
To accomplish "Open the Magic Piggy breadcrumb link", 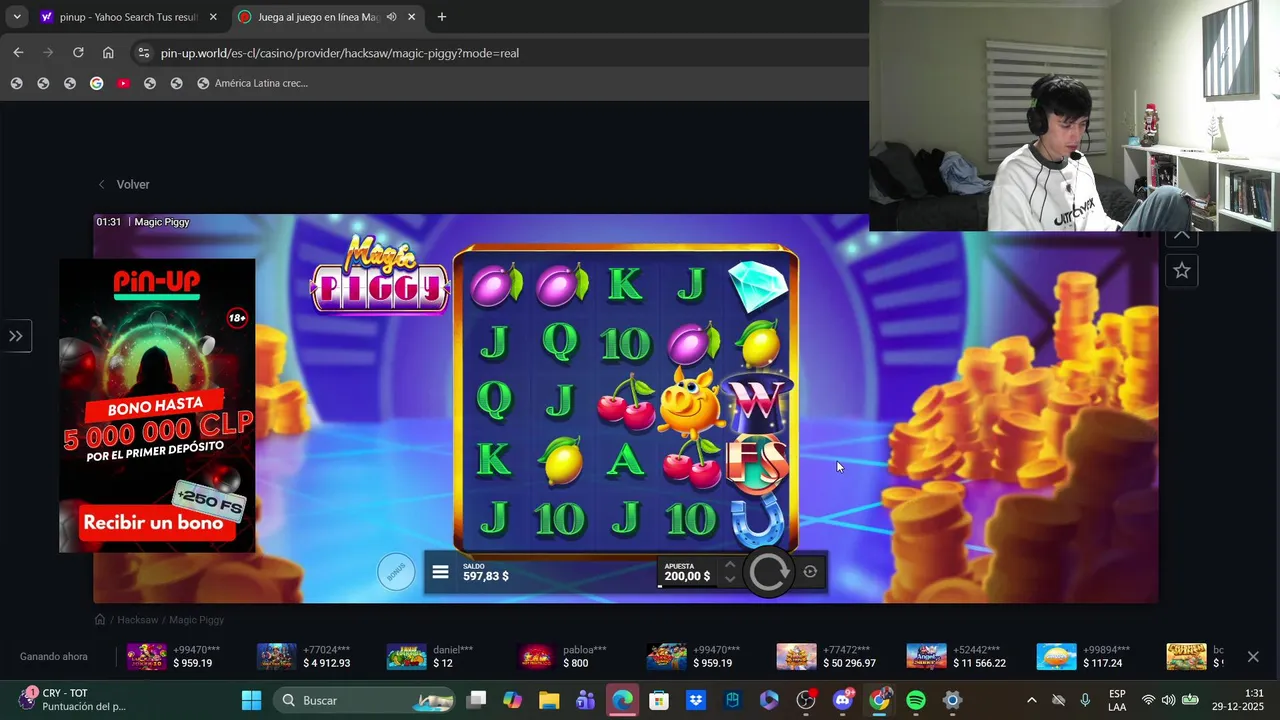I will 196,620.
